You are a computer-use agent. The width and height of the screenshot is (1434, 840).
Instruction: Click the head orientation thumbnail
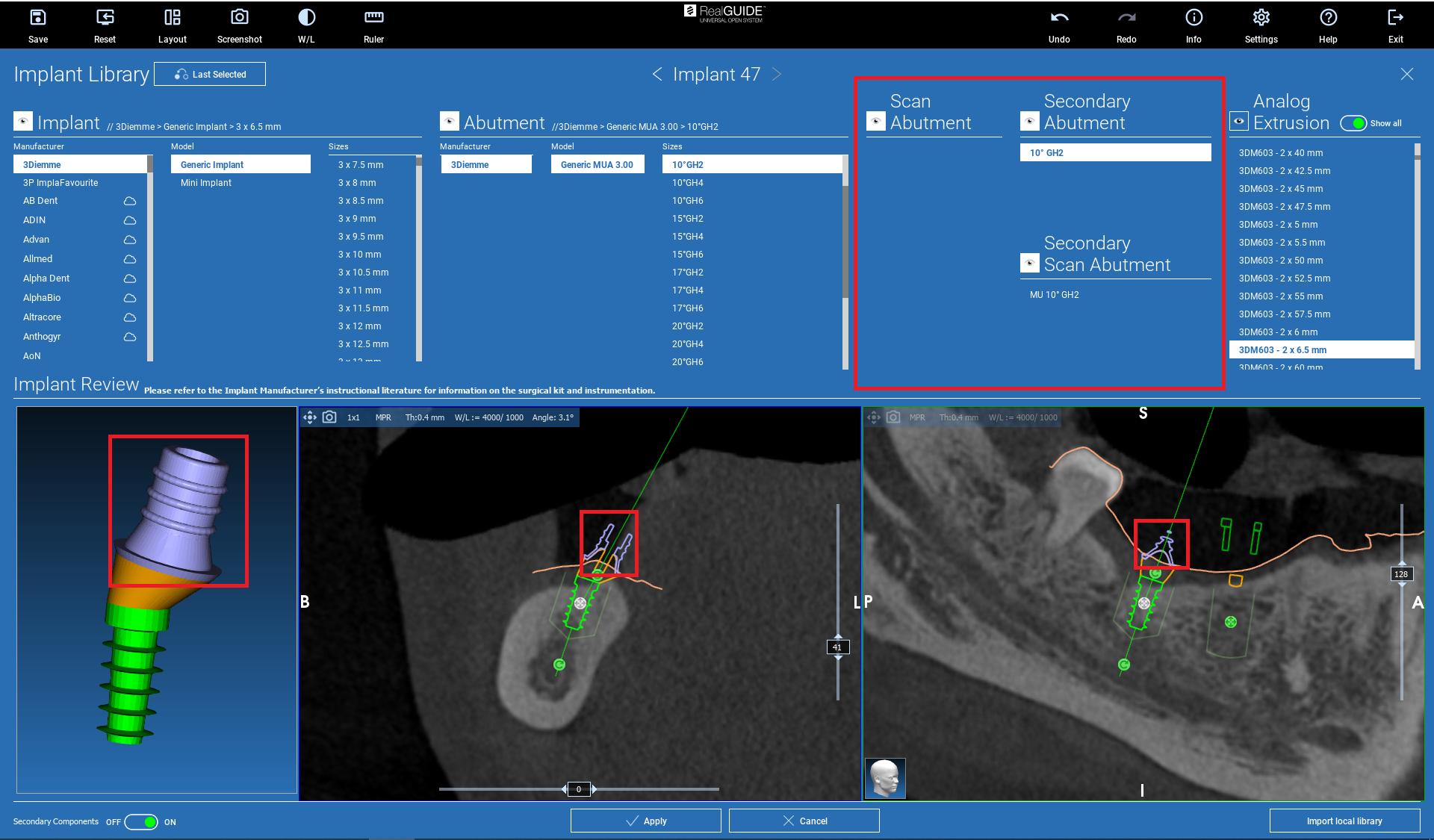click(885, 778)
